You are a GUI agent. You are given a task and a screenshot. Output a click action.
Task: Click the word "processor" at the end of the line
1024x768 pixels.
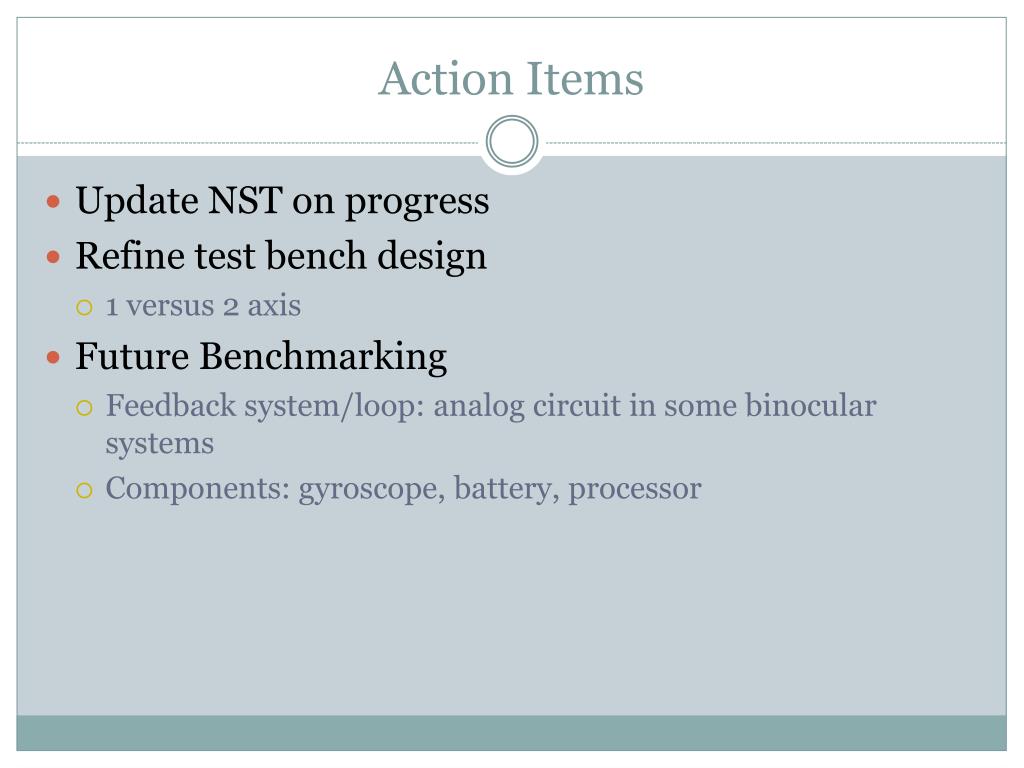[635, 490]
